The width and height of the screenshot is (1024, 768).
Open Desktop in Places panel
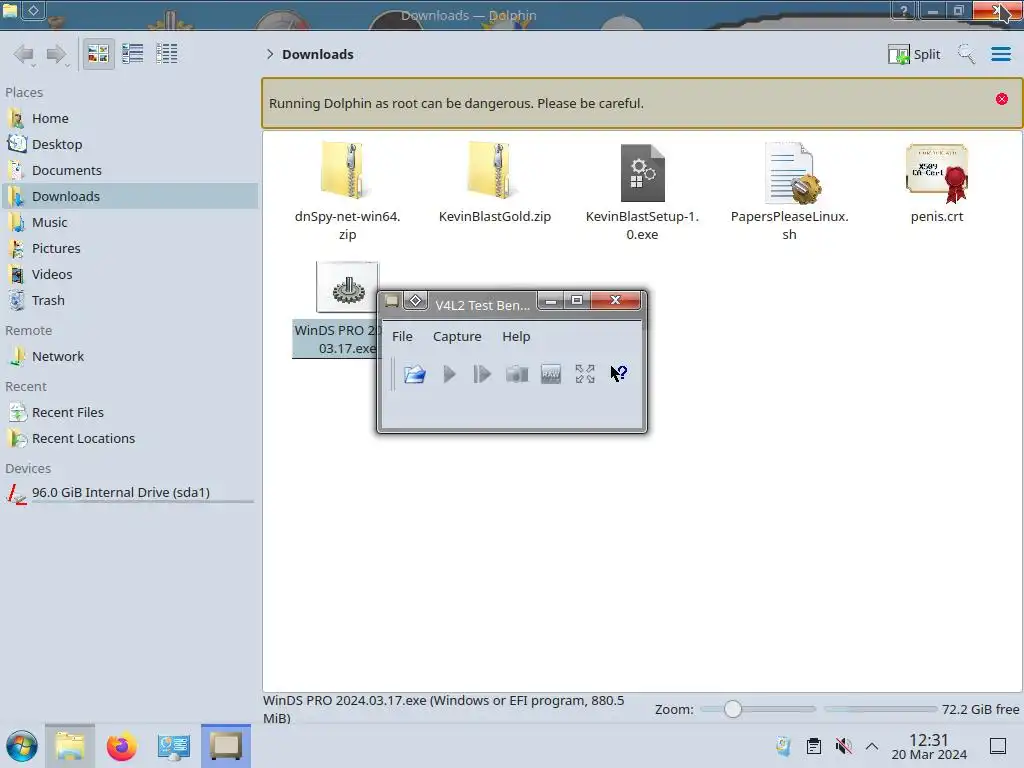point(129,144)
